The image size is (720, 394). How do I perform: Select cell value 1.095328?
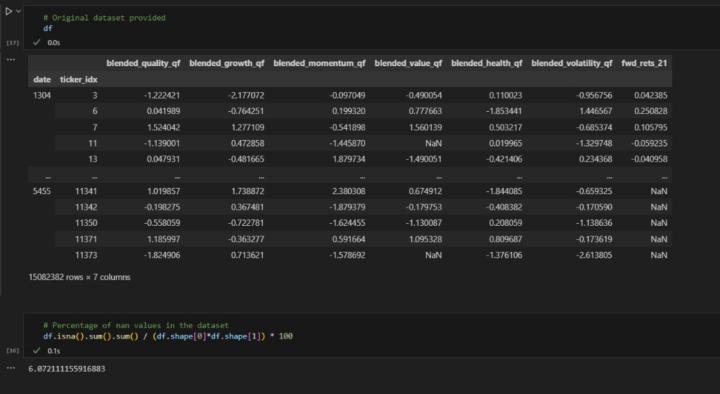425,239
